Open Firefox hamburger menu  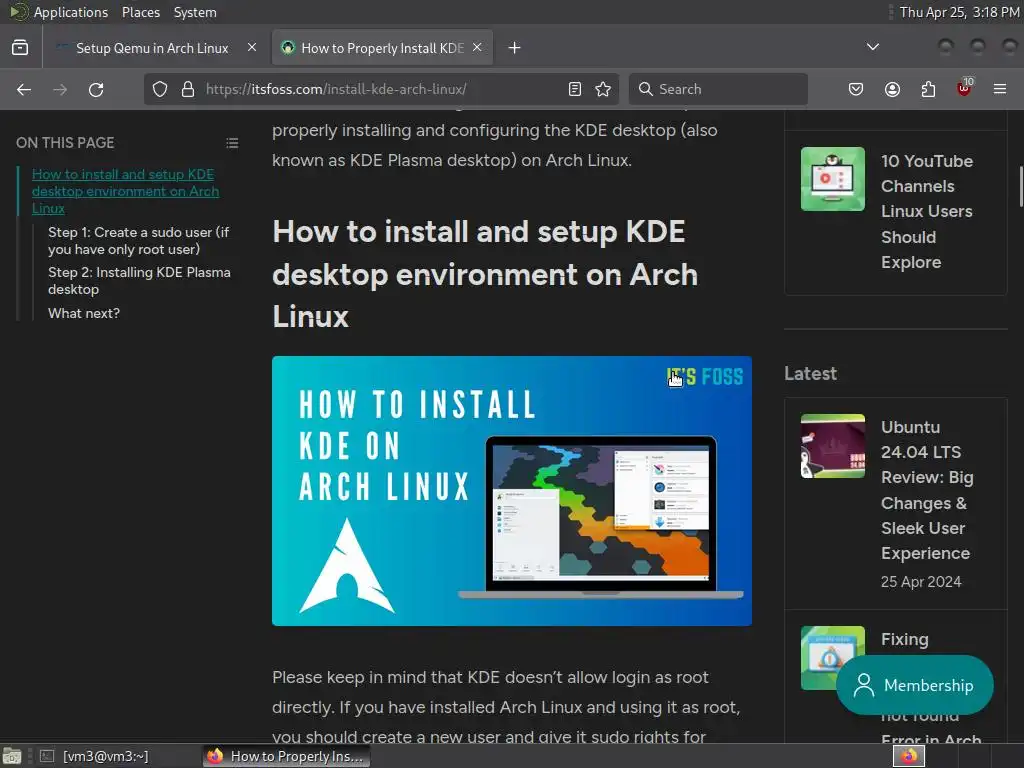[1000, 89]
